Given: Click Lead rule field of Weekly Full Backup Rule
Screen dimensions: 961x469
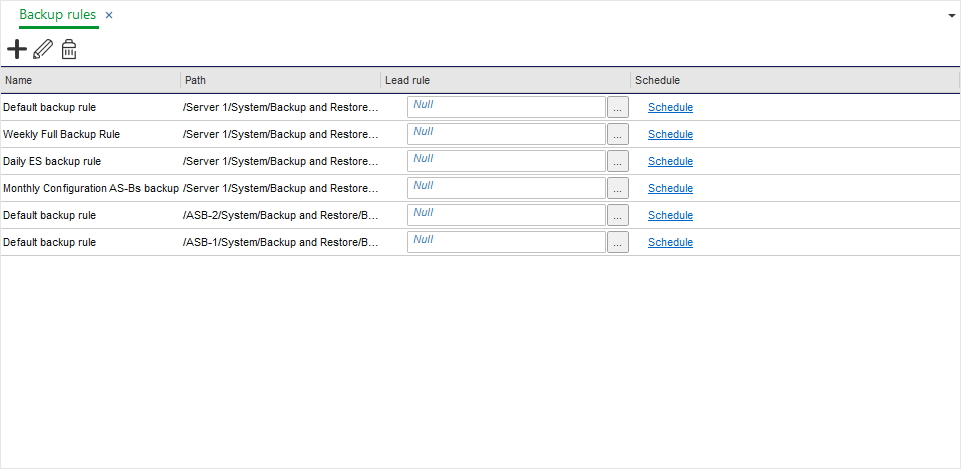Looking at the screenshot, I should click(x=506, y=134).
